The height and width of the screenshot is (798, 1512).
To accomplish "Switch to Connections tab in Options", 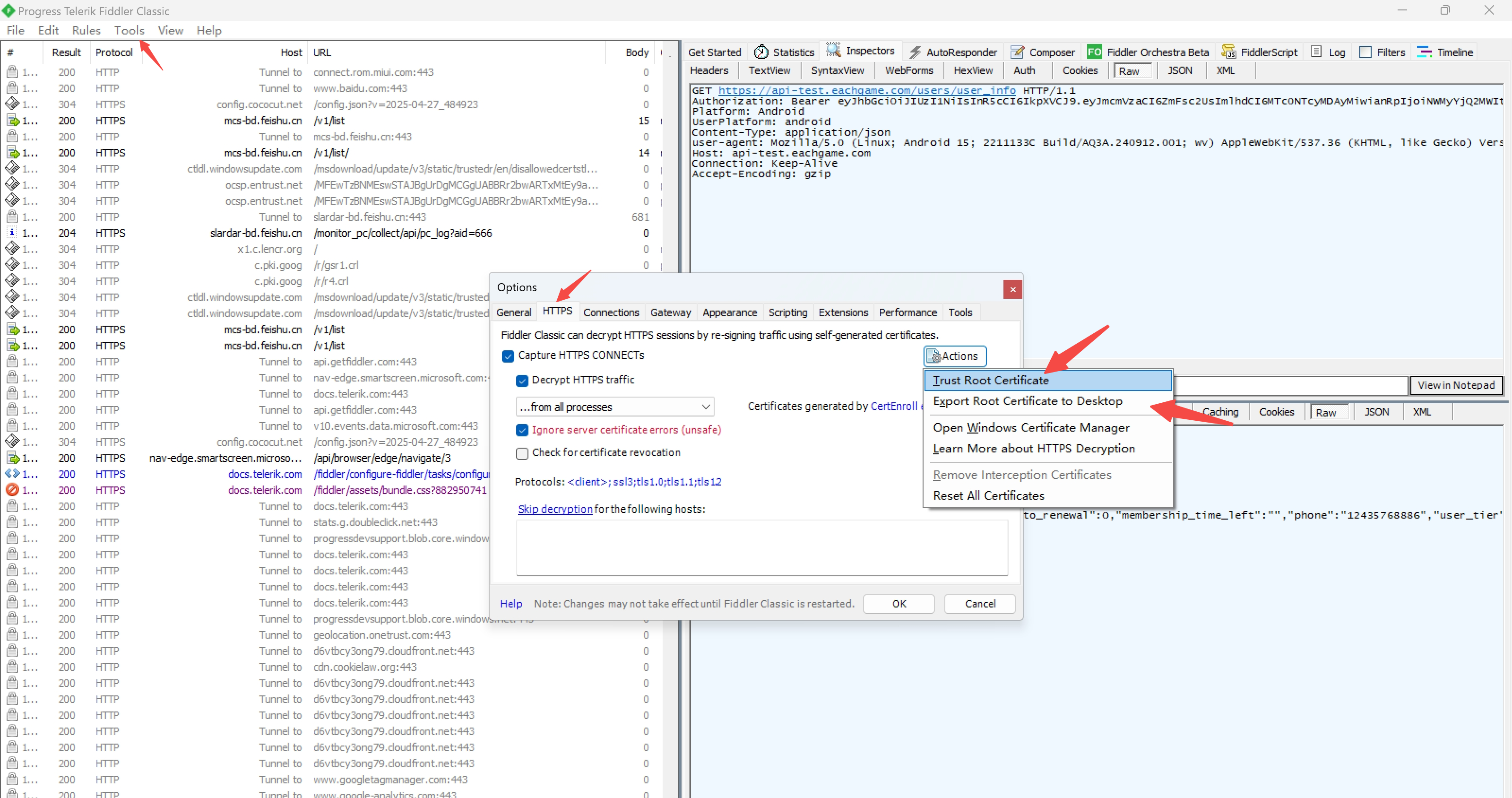I will [x=611, y=312].
